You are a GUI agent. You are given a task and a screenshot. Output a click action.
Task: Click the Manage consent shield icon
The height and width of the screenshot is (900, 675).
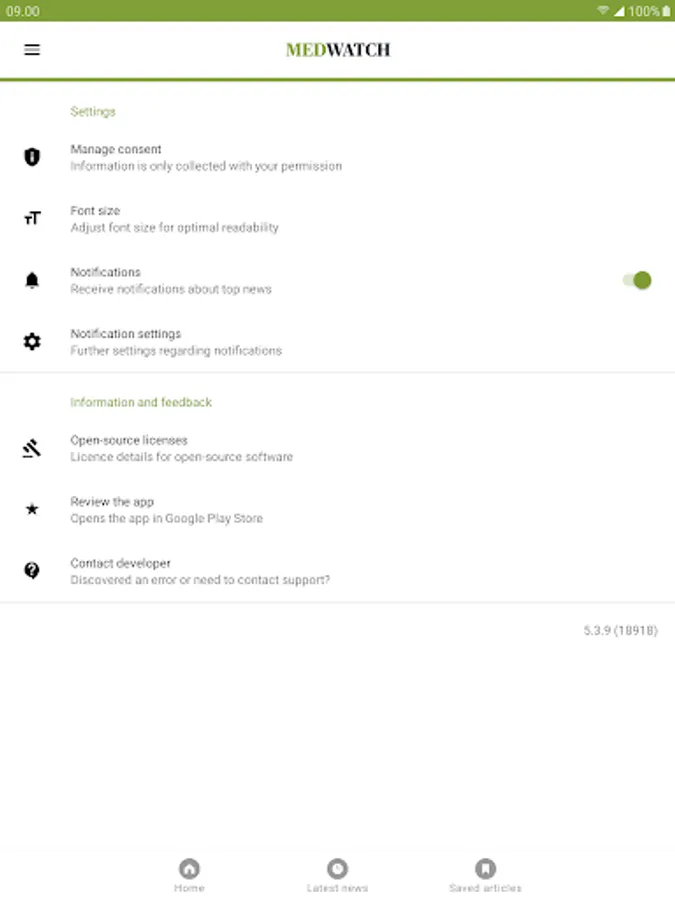tap(32, 157)
